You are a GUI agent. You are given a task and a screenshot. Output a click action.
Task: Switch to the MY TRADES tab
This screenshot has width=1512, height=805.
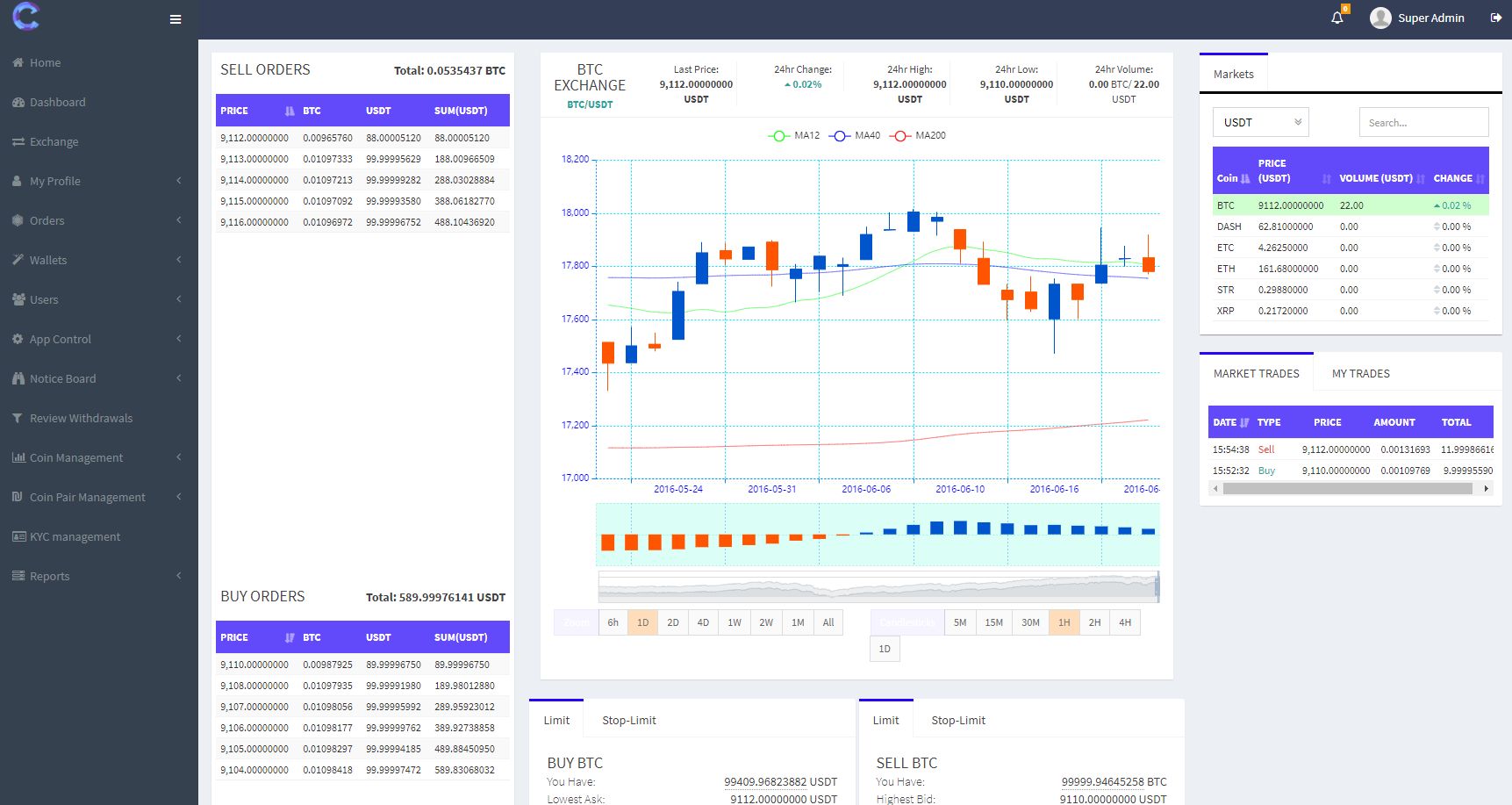coord(1360,373)
